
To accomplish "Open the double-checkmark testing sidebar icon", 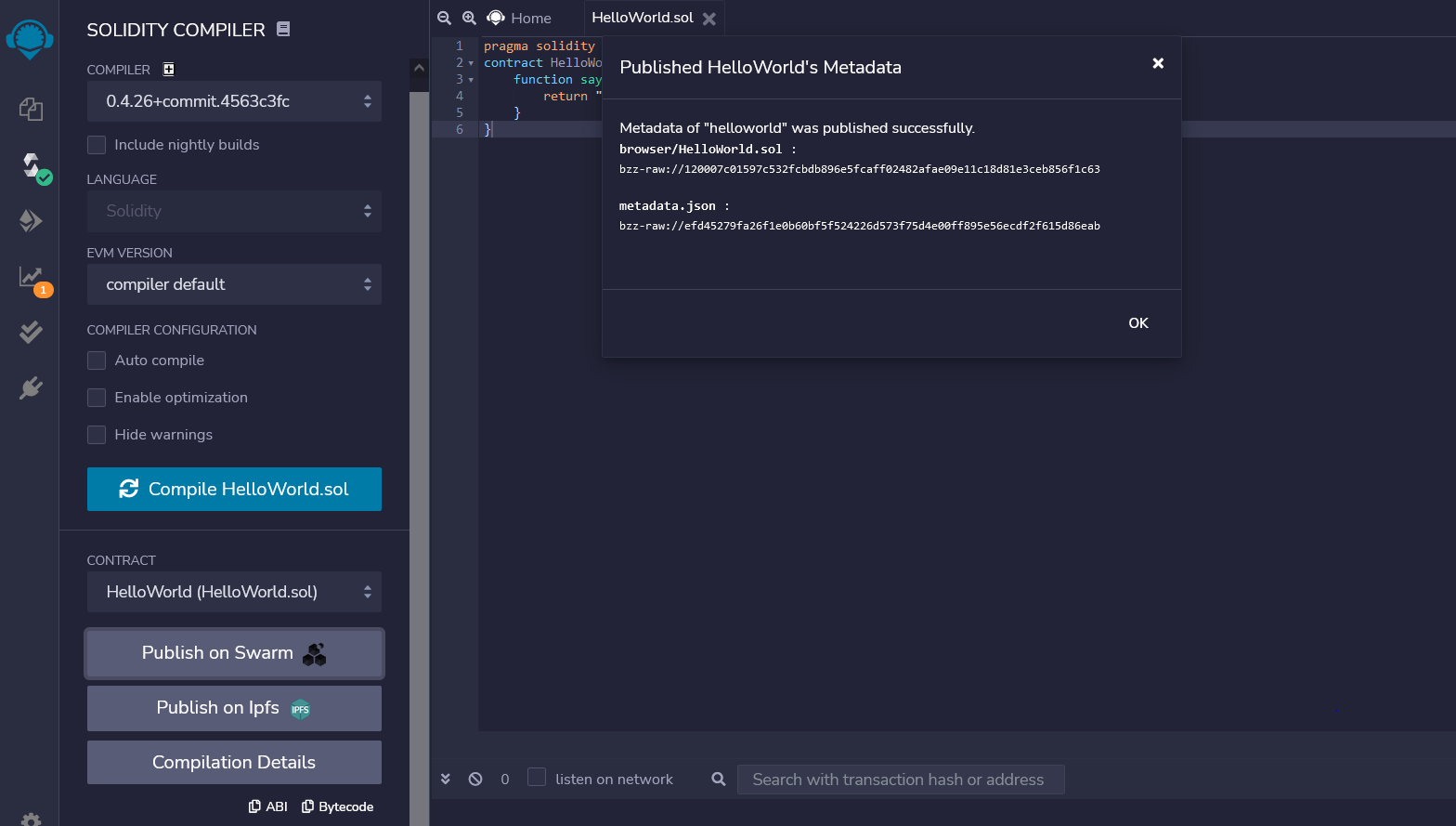I will click(x=31, y=332).
